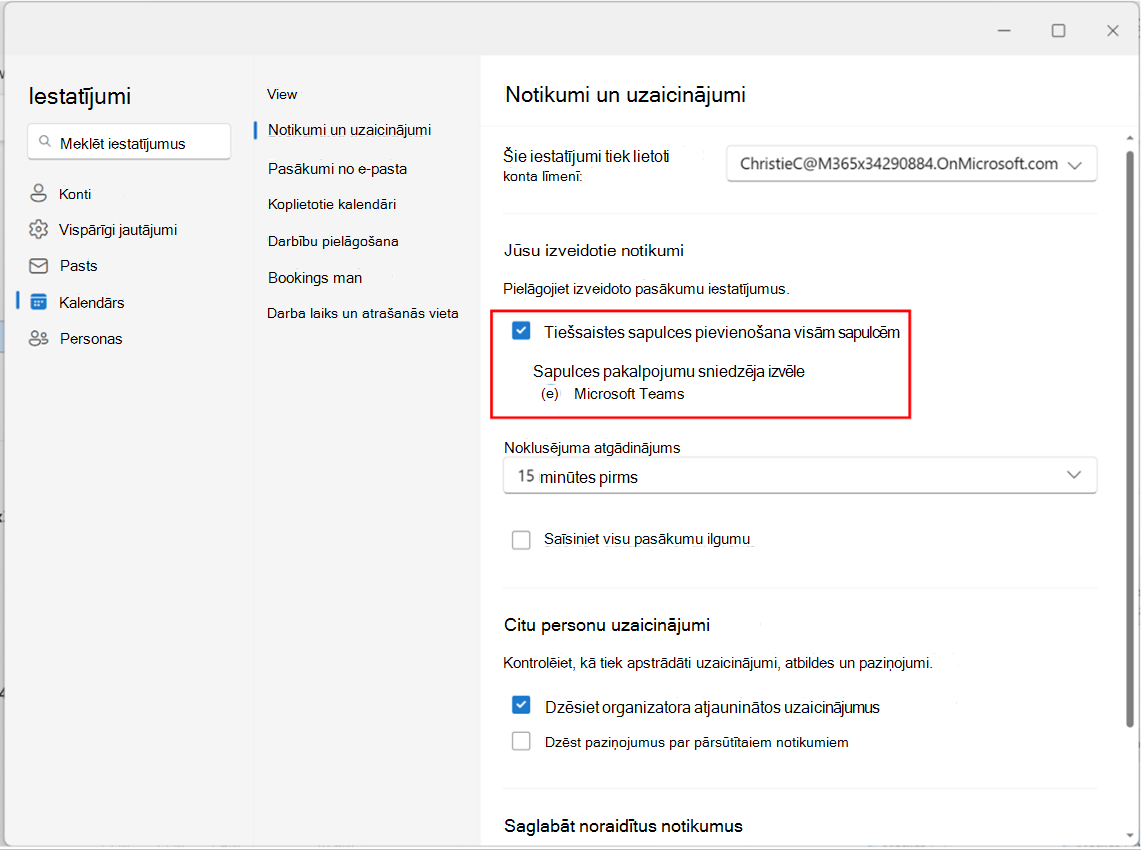This screenshot has width=1141, height=850.
Task: Click the Konti person icon
Action: tap(38, 194)
